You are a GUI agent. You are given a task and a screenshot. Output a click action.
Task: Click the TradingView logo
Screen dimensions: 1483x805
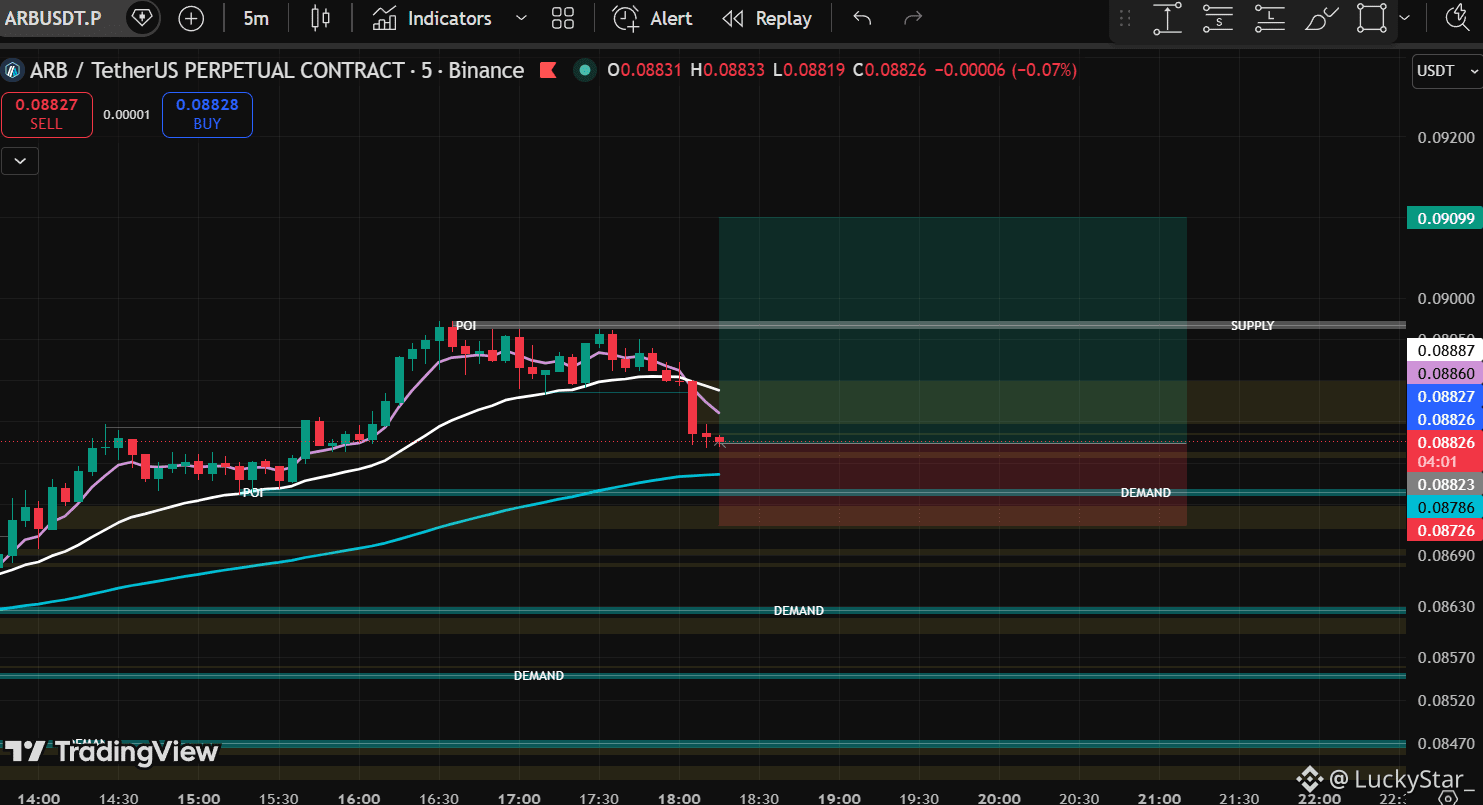(x=111, y=751)
